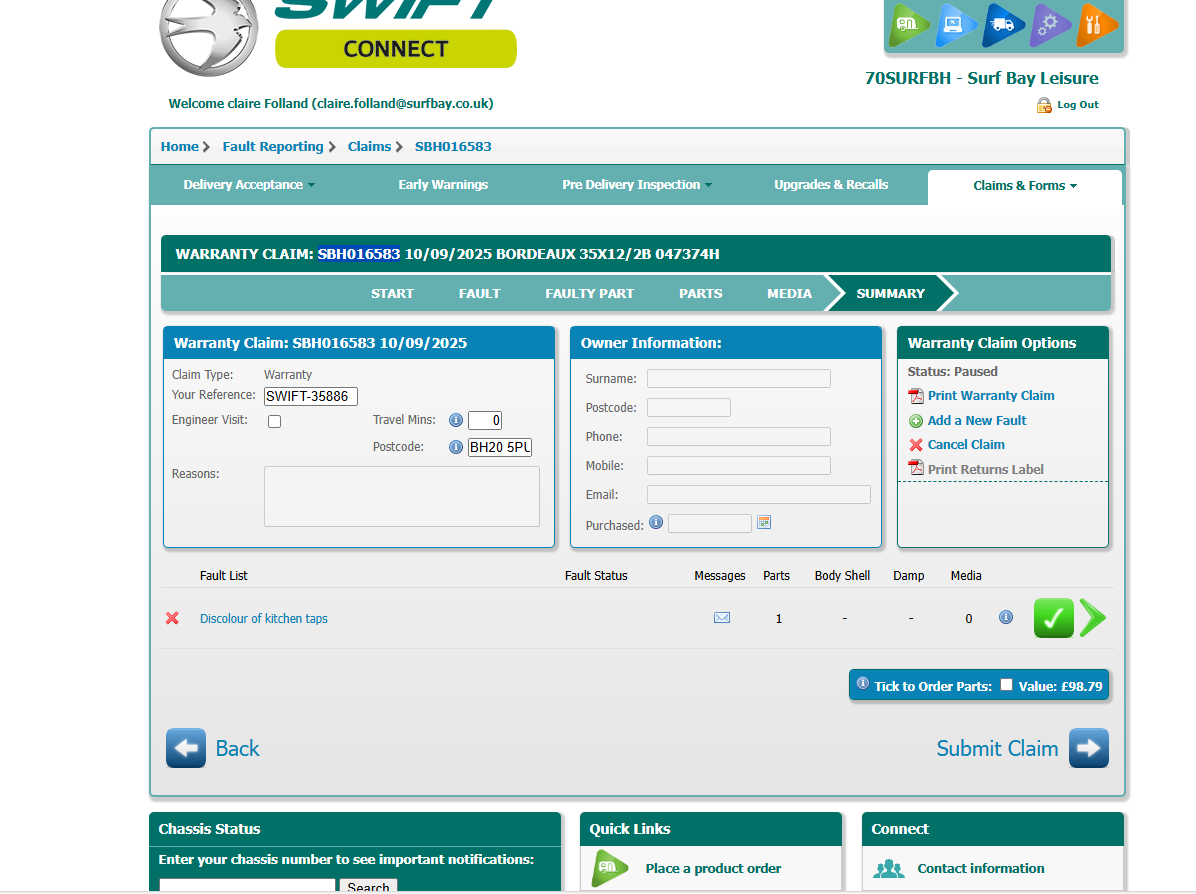Click the dark blue delivery truck icon
Image resolution: width=1196 pixels, height=894 pixels.
pyautogui.click(x=1001, y=24)
